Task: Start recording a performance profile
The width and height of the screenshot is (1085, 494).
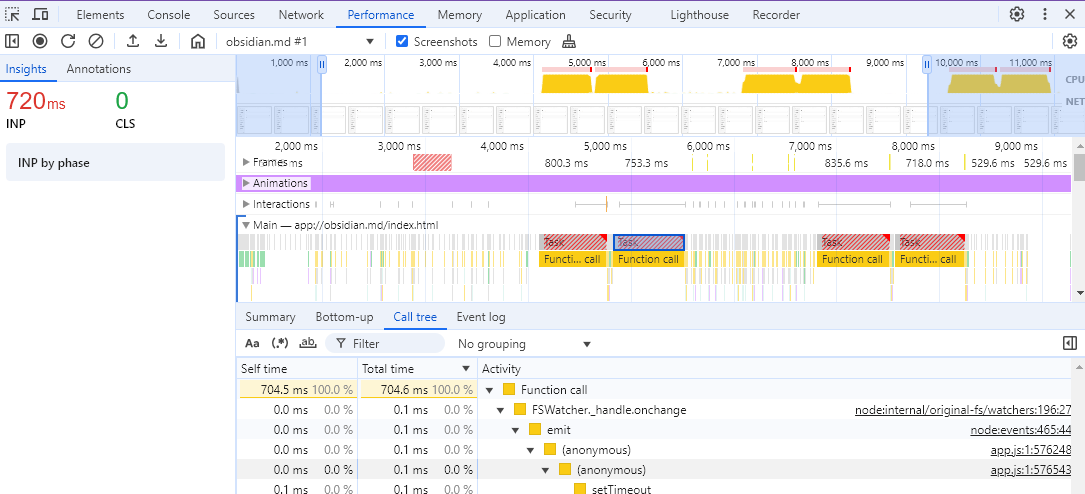Action: (x=40, y=41)
